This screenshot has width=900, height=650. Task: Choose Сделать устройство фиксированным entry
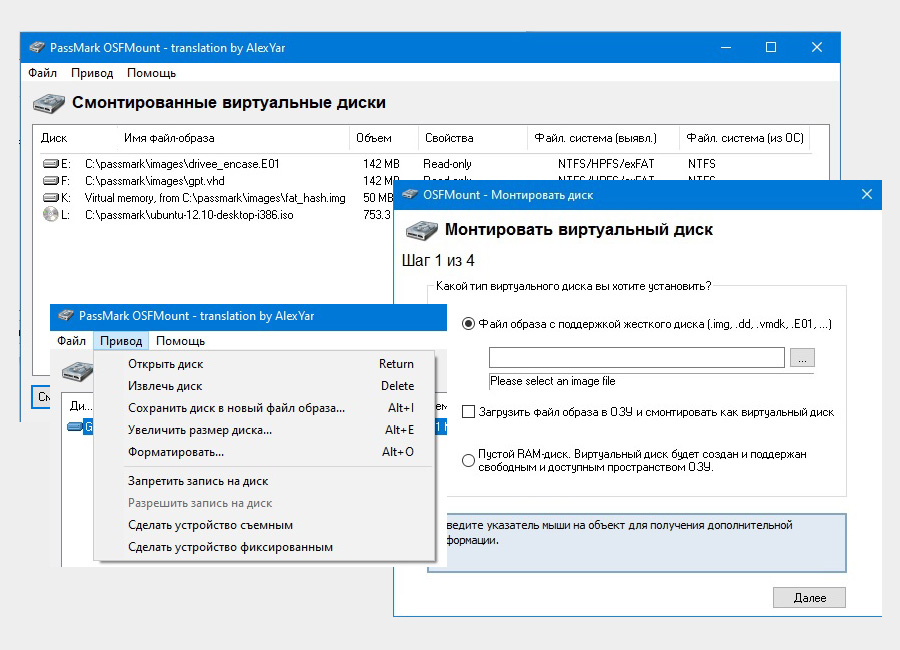pyautogui.click(x=264, y=547)
